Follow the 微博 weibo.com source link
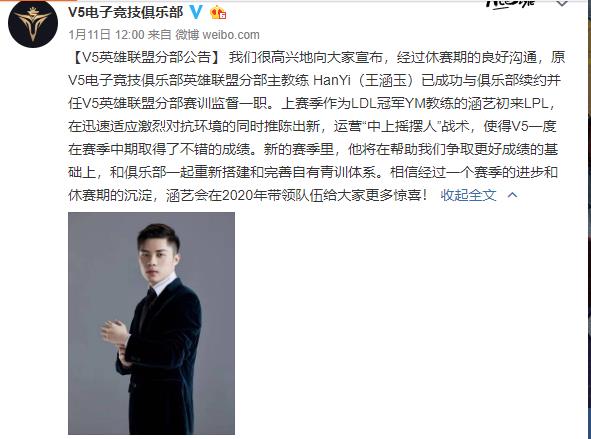Viewport: 591px width, 439px height. [x=217, y=35]
